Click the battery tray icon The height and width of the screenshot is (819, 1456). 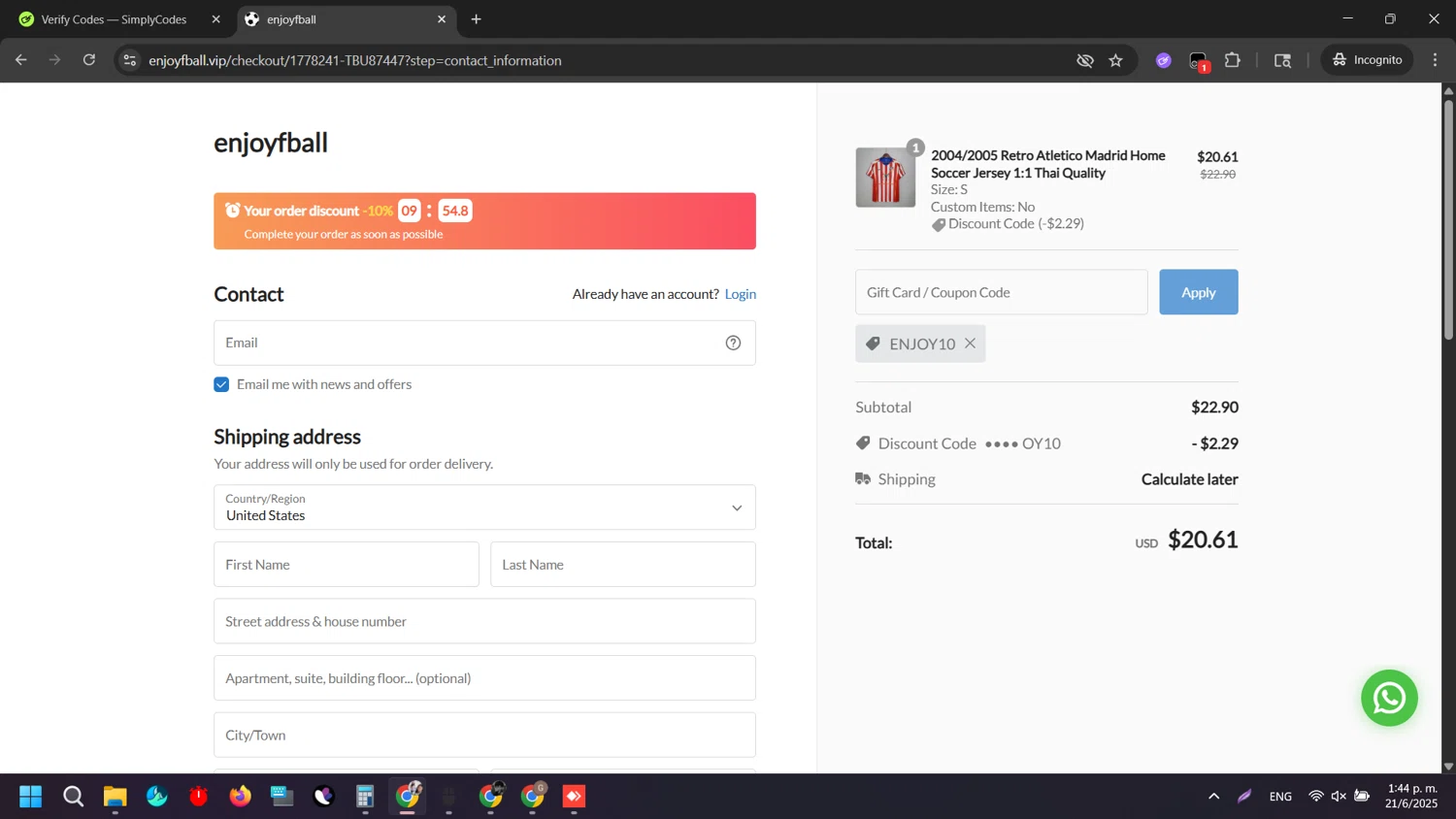(x=1362, y=796)
